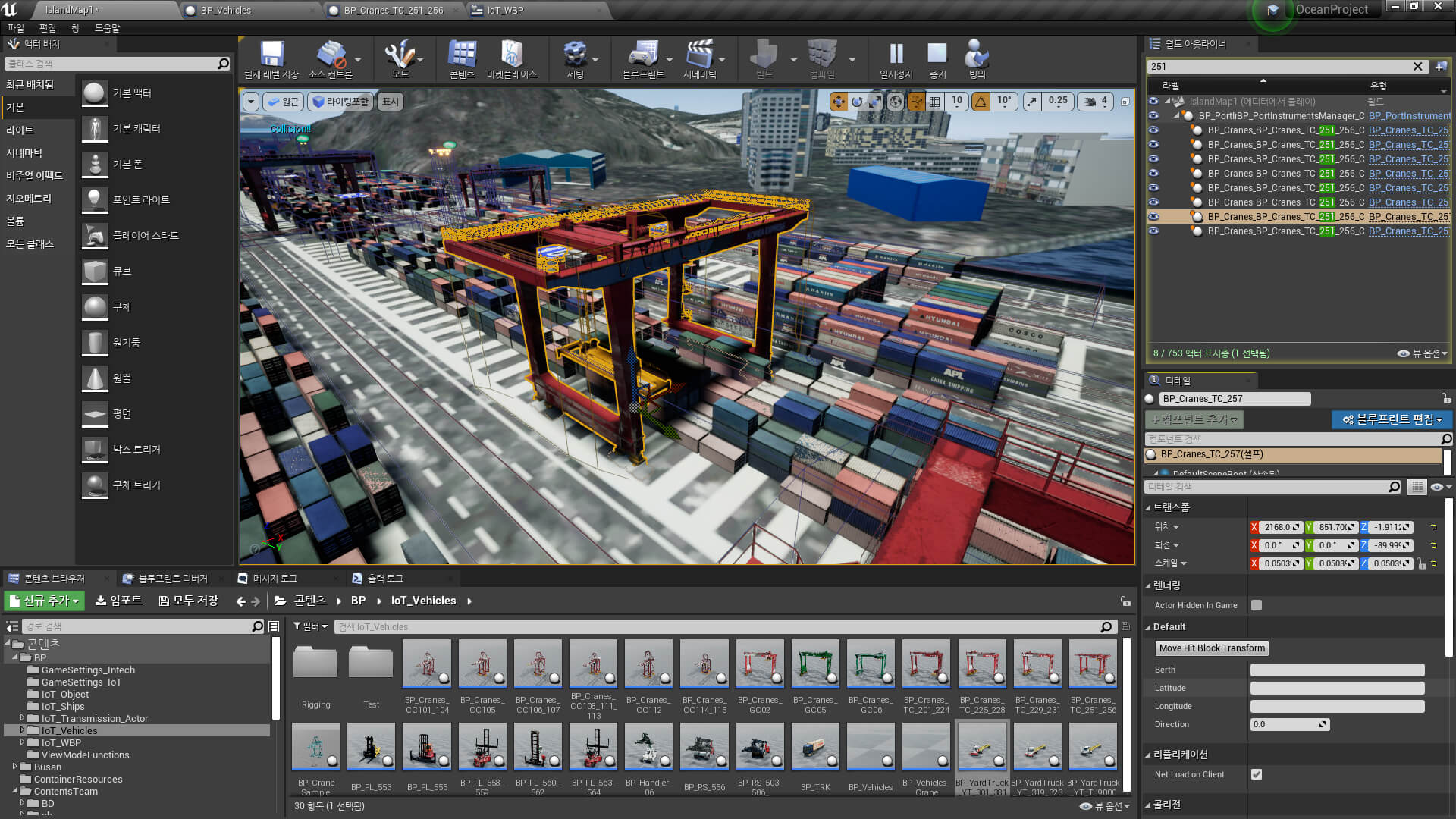This screenshot has height=819, width=1456.
Task: Switch to the IoT_WBP tab
Action: [x=505, y=11]
